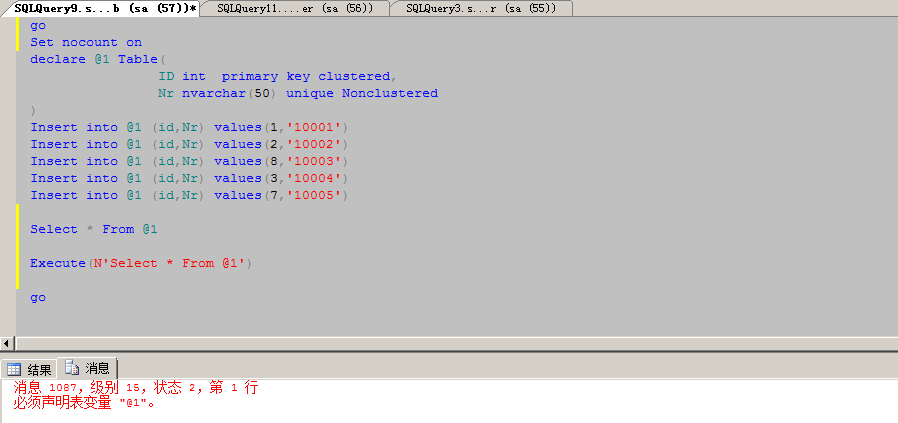Open the SQLQuery11 (sa (56)) tab

click(294, 8)
